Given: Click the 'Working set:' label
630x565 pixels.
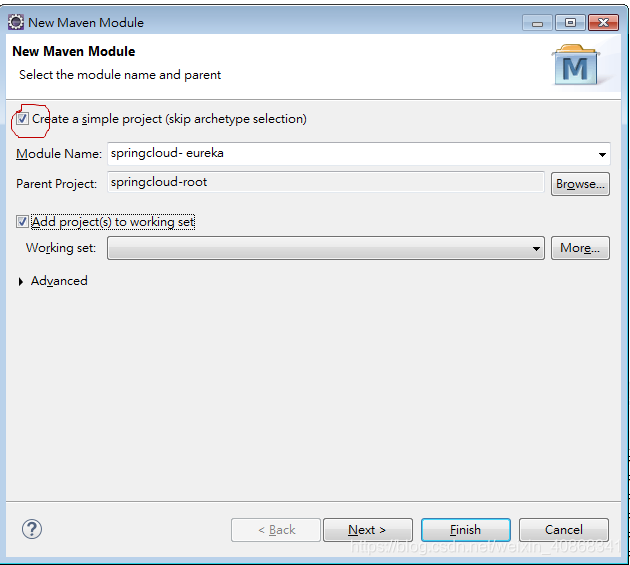Looking at the screenshot, I should (x=61, y=248).
